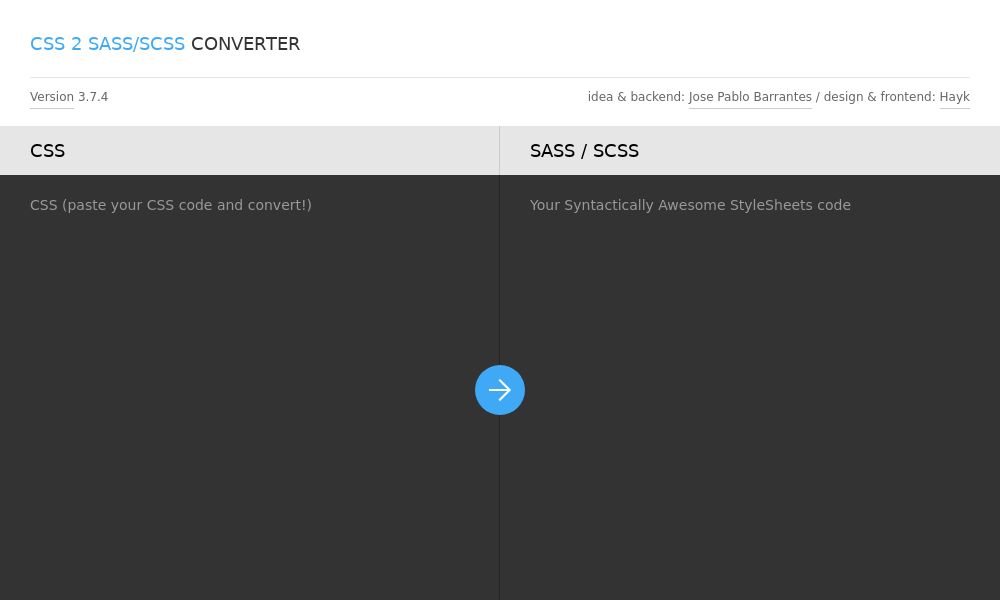Screen dimensions: 1000x600
Task: Open the Hayk credit link
Action: 954,97
